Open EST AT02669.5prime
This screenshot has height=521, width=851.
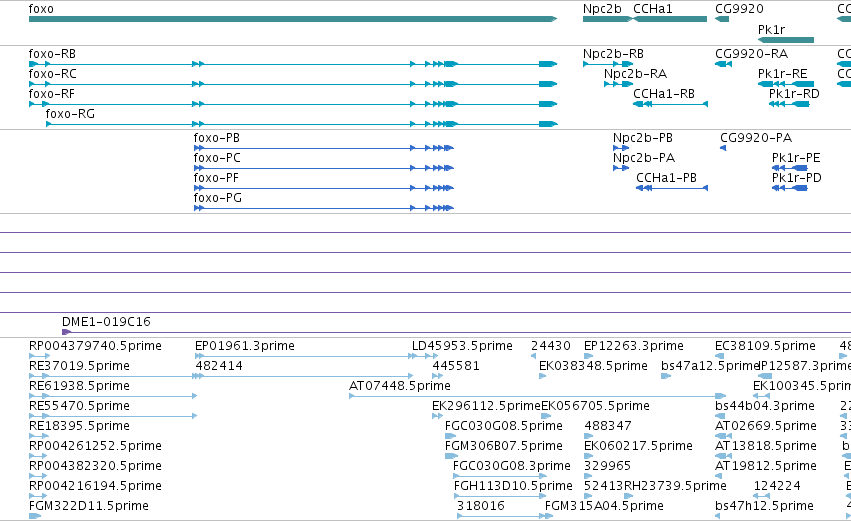click(x=766, y=426)
